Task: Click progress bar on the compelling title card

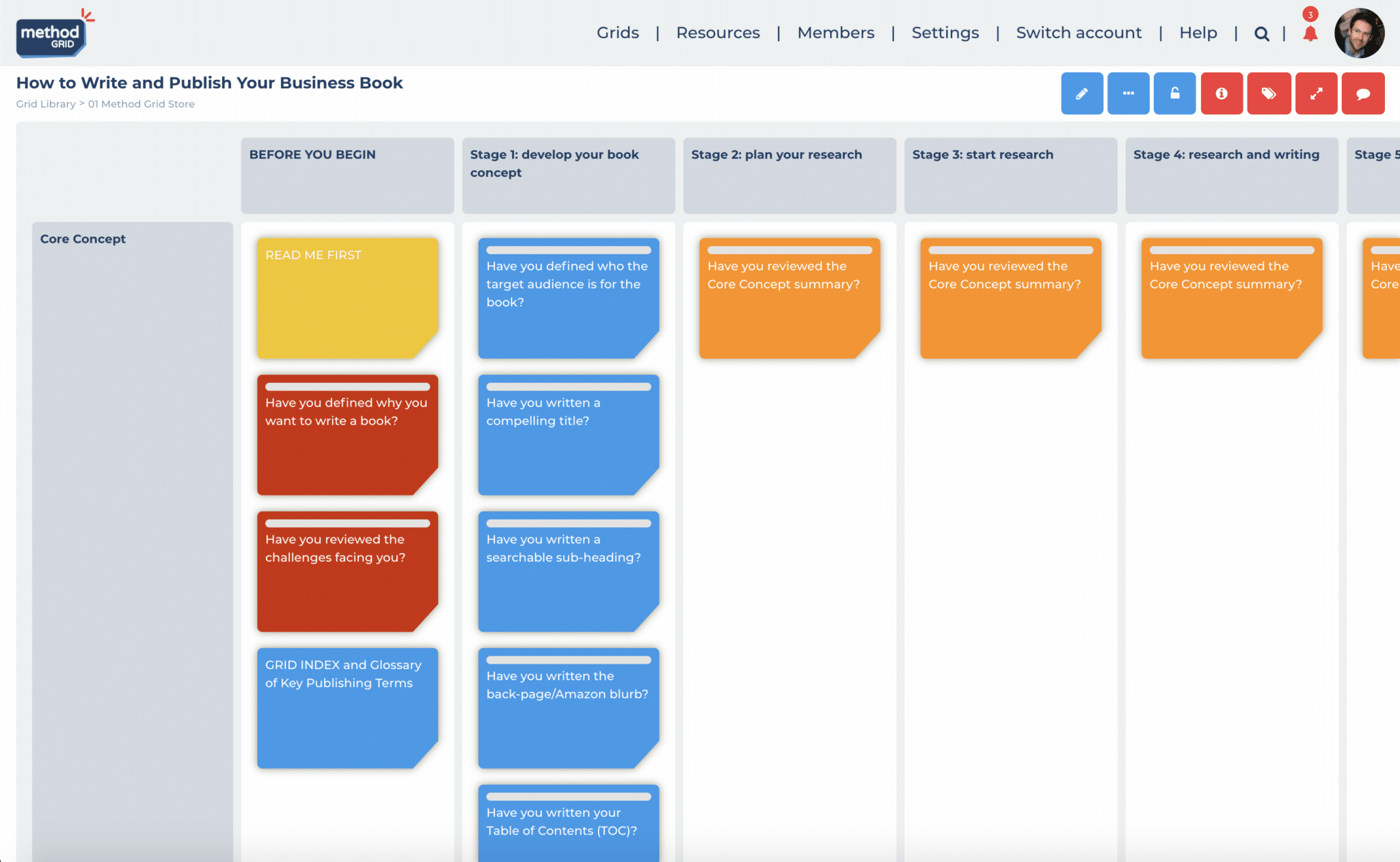Action: pos(568,387)
